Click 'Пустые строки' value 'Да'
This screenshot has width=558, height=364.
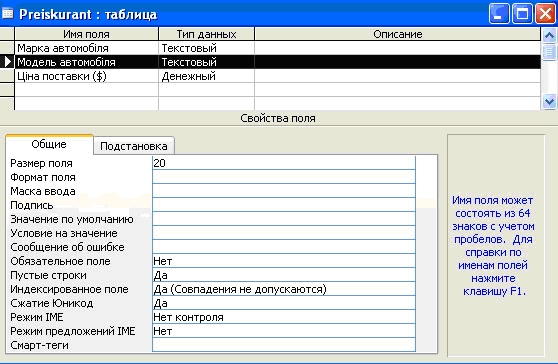[x=284, y=275]
